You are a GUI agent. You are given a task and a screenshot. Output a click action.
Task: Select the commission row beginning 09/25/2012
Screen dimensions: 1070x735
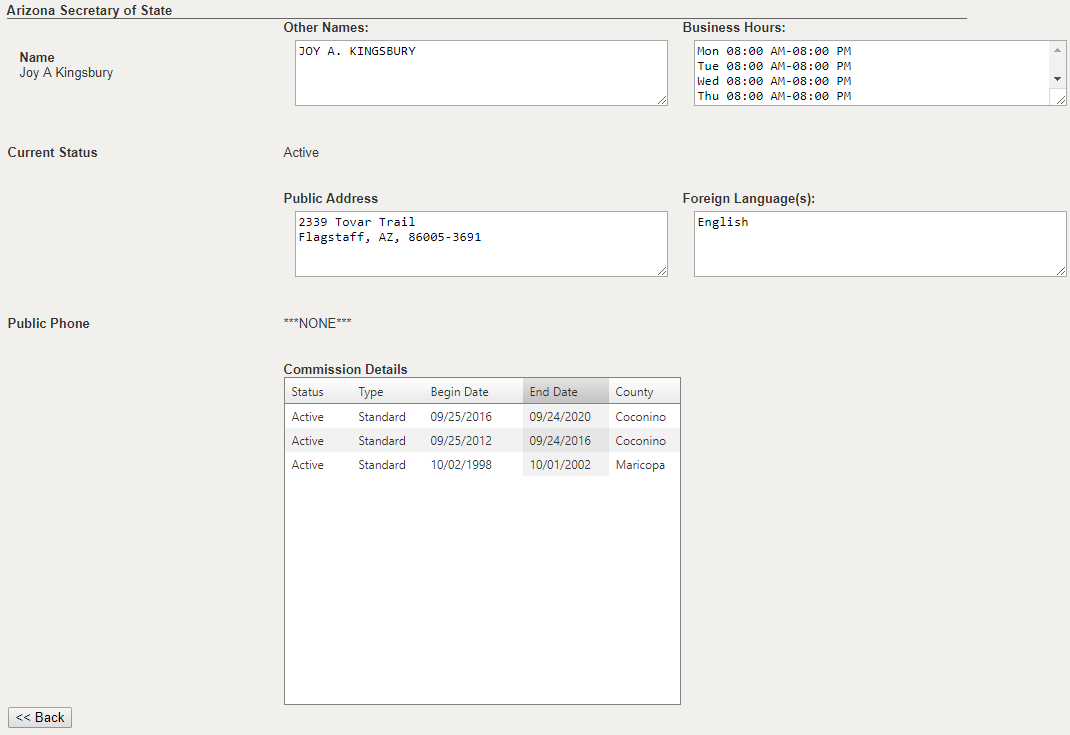click(x=482, y=441)
